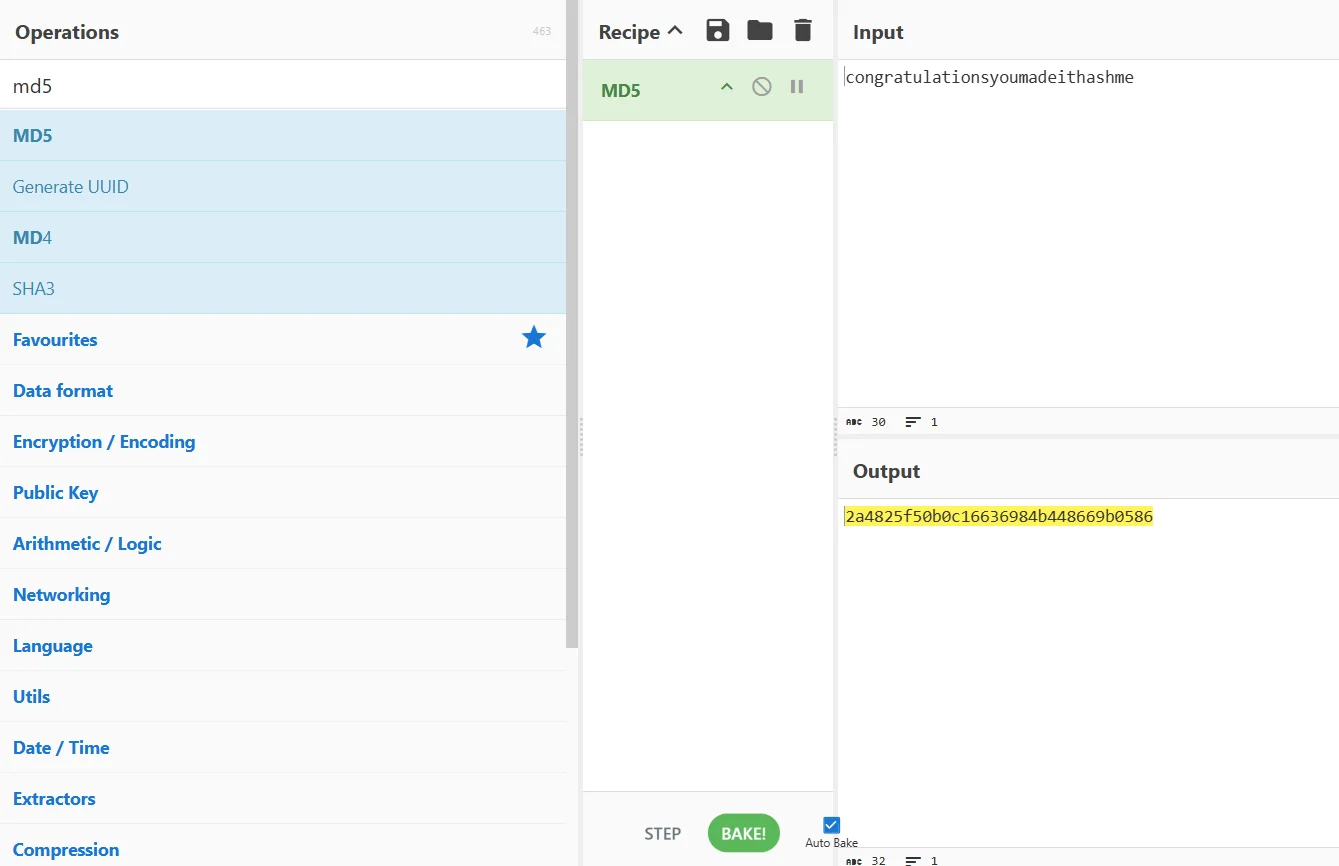Disable the MD5 operation in recipe
This screenshot has height=866, width=1339.
(x=762, y=87)
